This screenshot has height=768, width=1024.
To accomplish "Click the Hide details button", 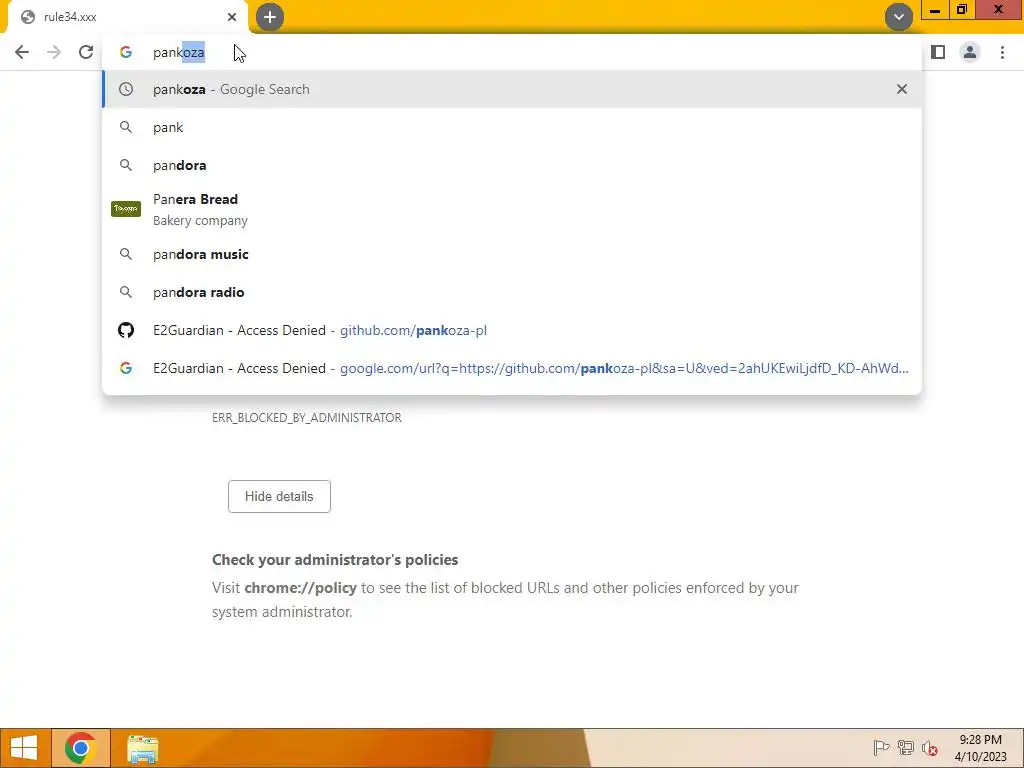I will tap(280, 496).
